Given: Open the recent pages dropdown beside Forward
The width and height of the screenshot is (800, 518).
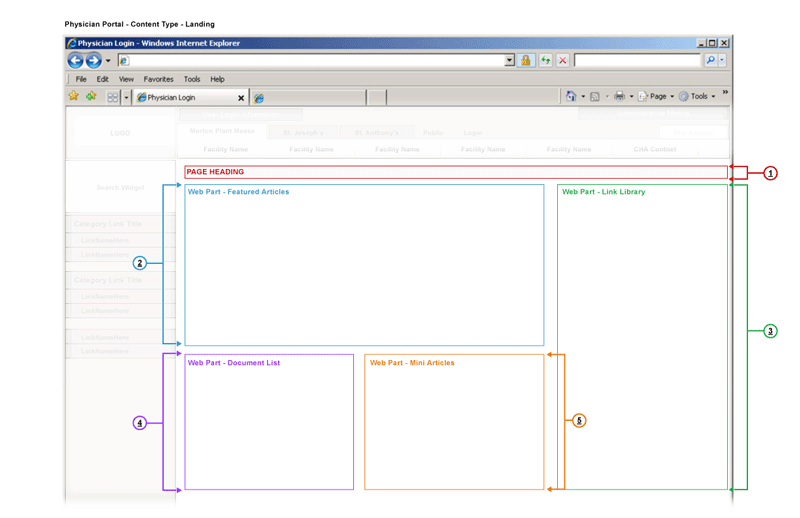Looking at the screenshot, I should (108, 61).
